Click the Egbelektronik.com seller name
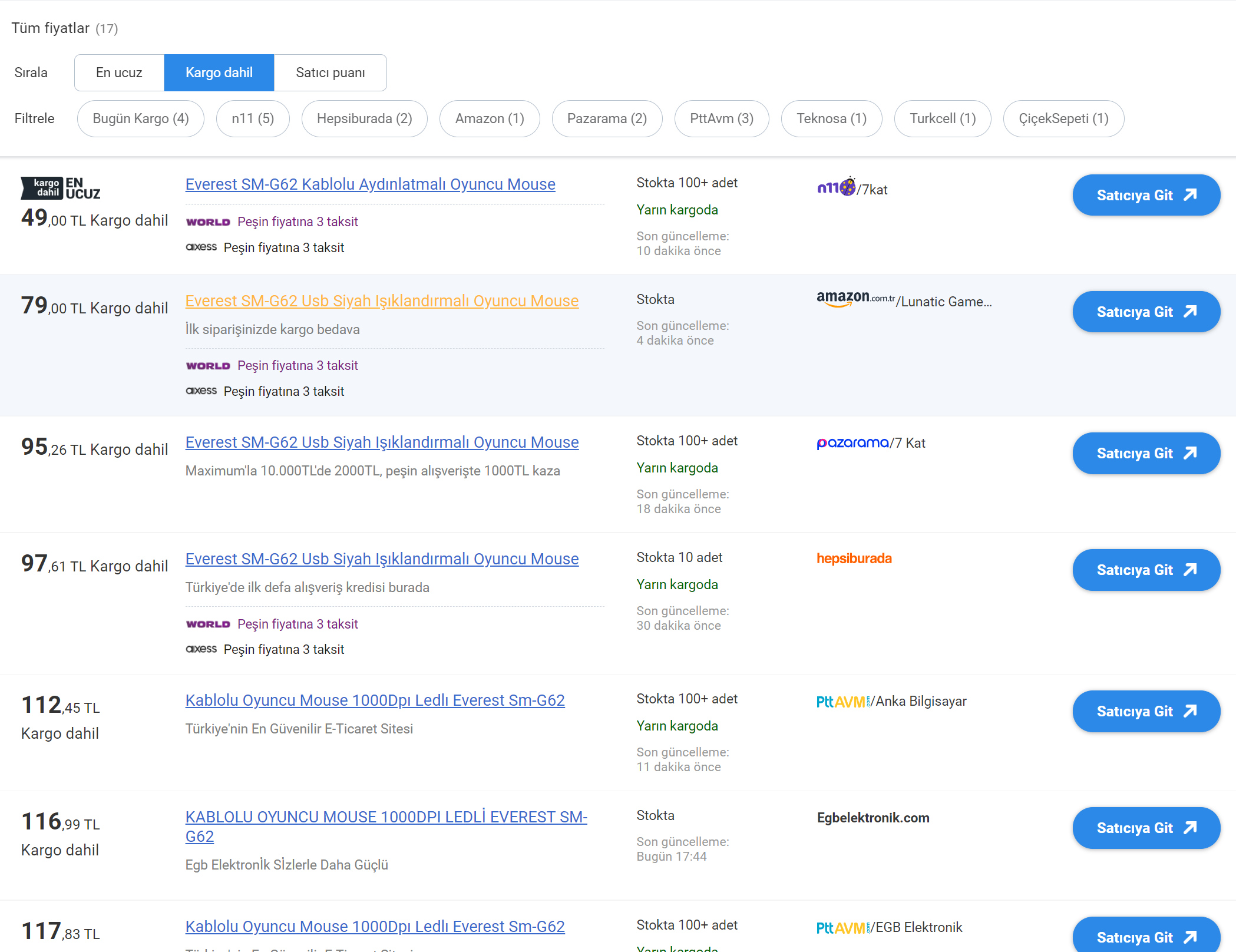1236x952 pixels. click(x=873, y=818)
